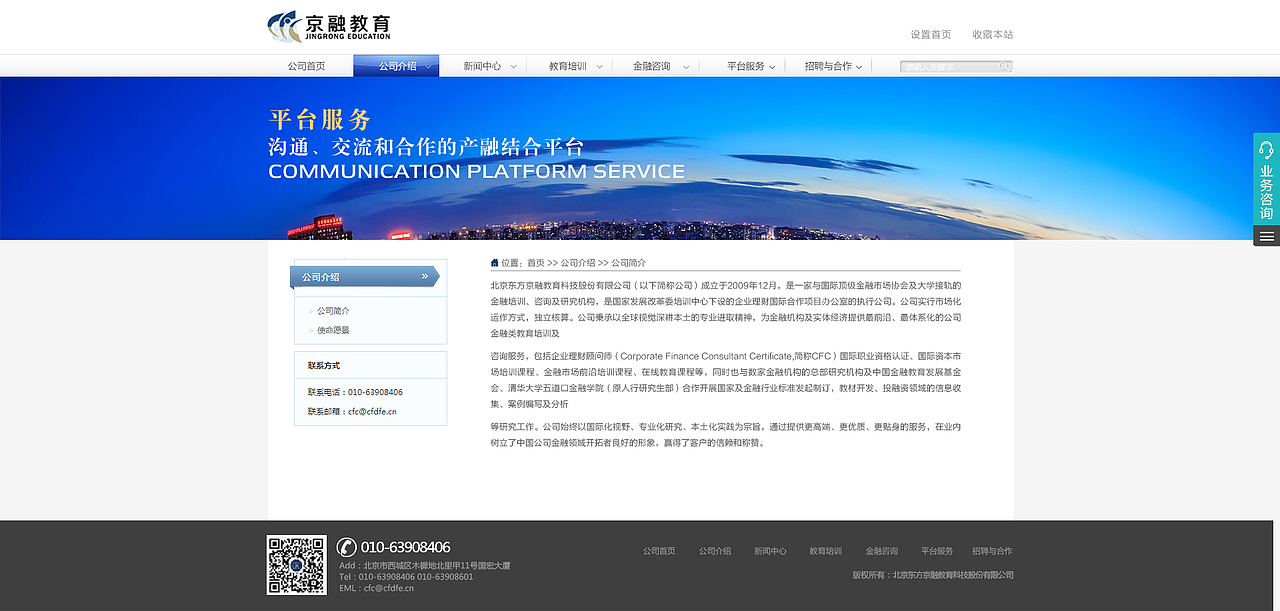Open 招聘与合作 in the top navigation
The image size is (1280, 611).
tap(828, 66)
